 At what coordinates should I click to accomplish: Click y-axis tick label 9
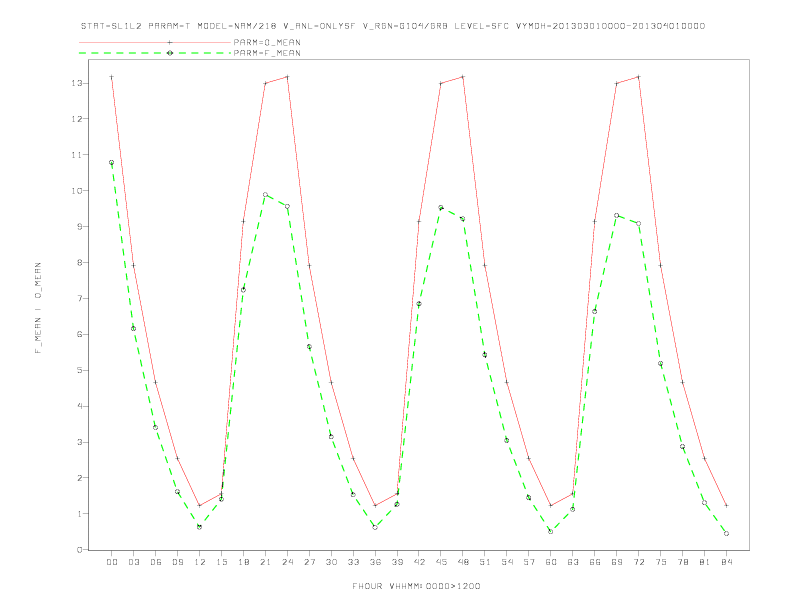(80, 227)
